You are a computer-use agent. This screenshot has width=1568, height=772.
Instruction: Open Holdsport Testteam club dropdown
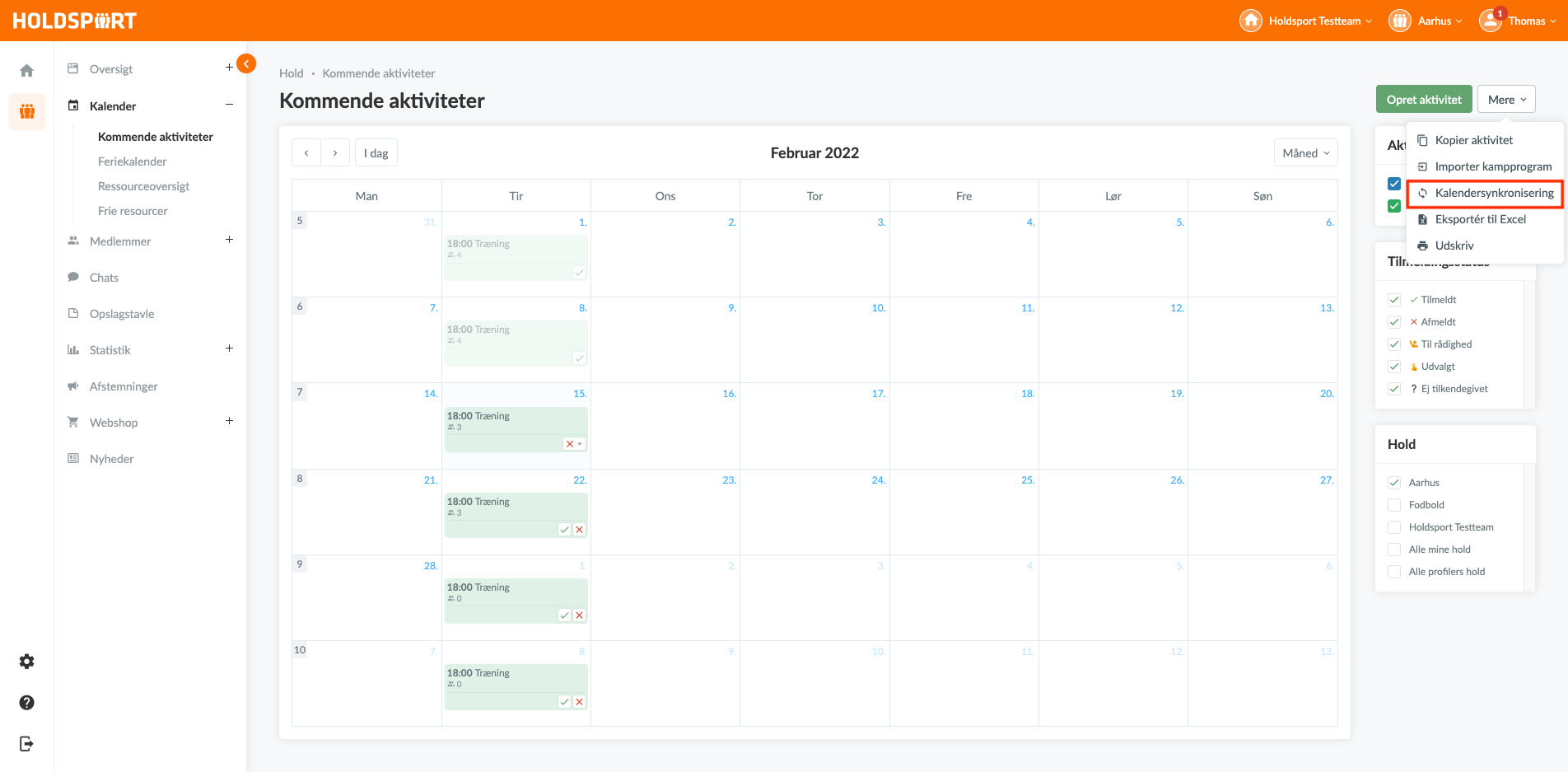click(1306, 21)
